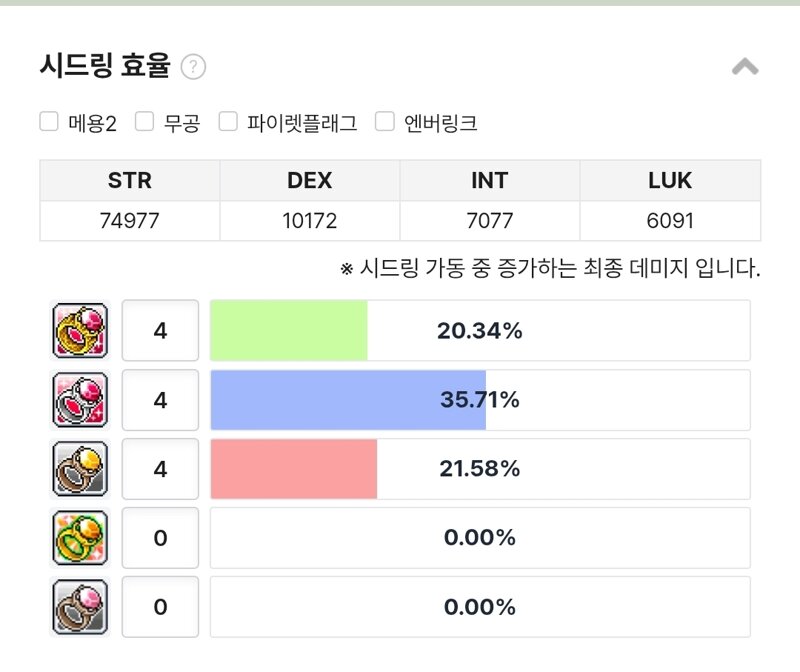This screenshot has height=672, width=800.
Task: Click the gold ring with red gems icon
Action: (80, 331)
